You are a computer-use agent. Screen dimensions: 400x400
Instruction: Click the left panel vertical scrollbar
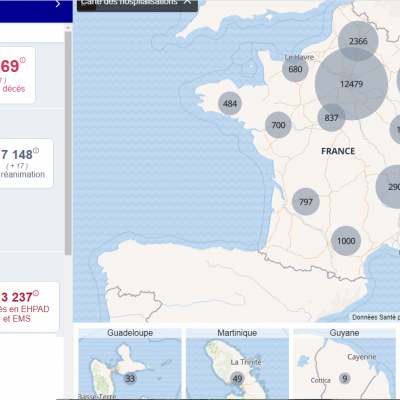[x=68, y=143]
